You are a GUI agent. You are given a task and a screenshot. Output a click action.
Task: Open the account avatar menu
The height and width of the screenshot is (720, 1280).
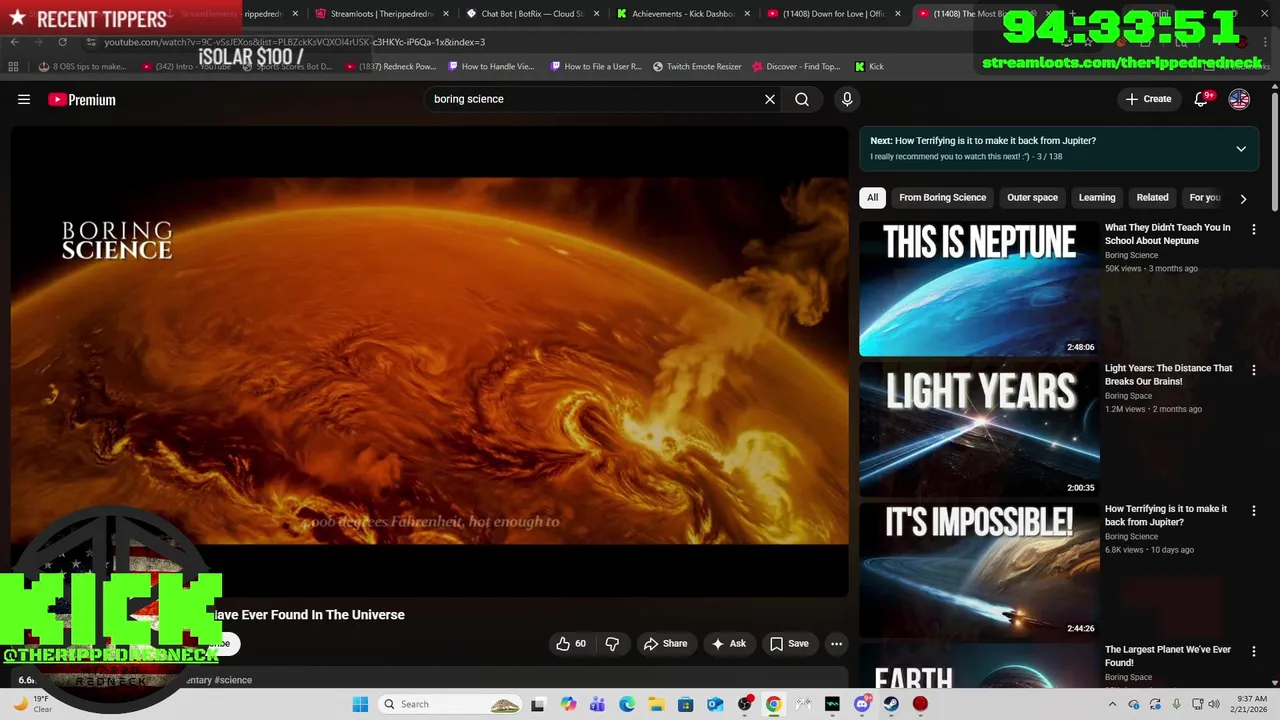(x=1239, y=99)
